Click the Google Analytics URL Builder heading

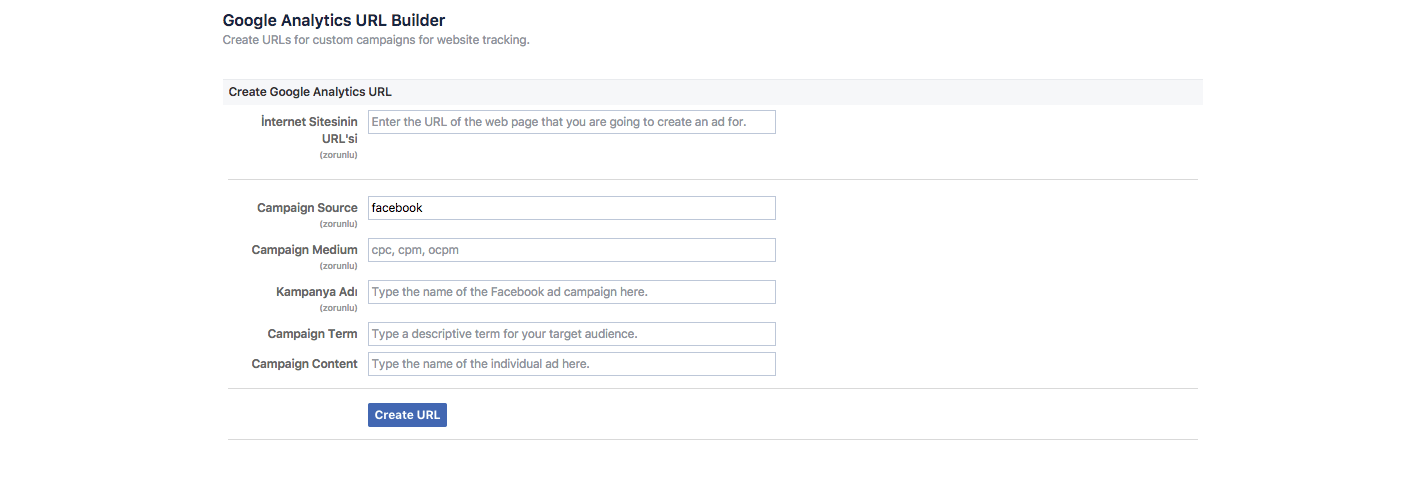[x=334, y=20]
